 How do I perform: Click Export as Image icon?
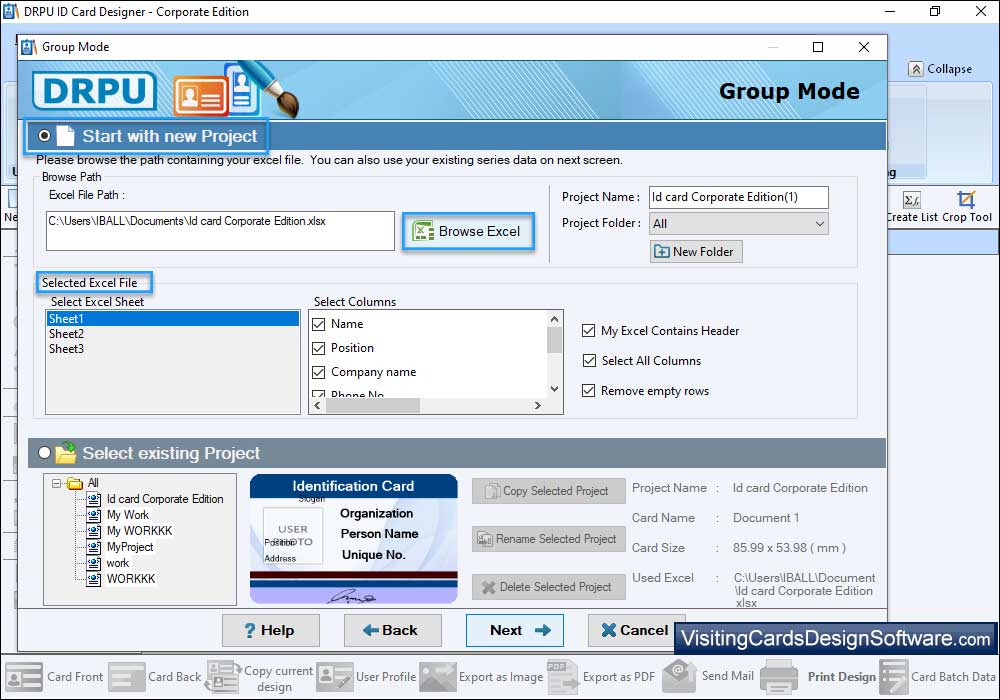(x=438, y=677)
